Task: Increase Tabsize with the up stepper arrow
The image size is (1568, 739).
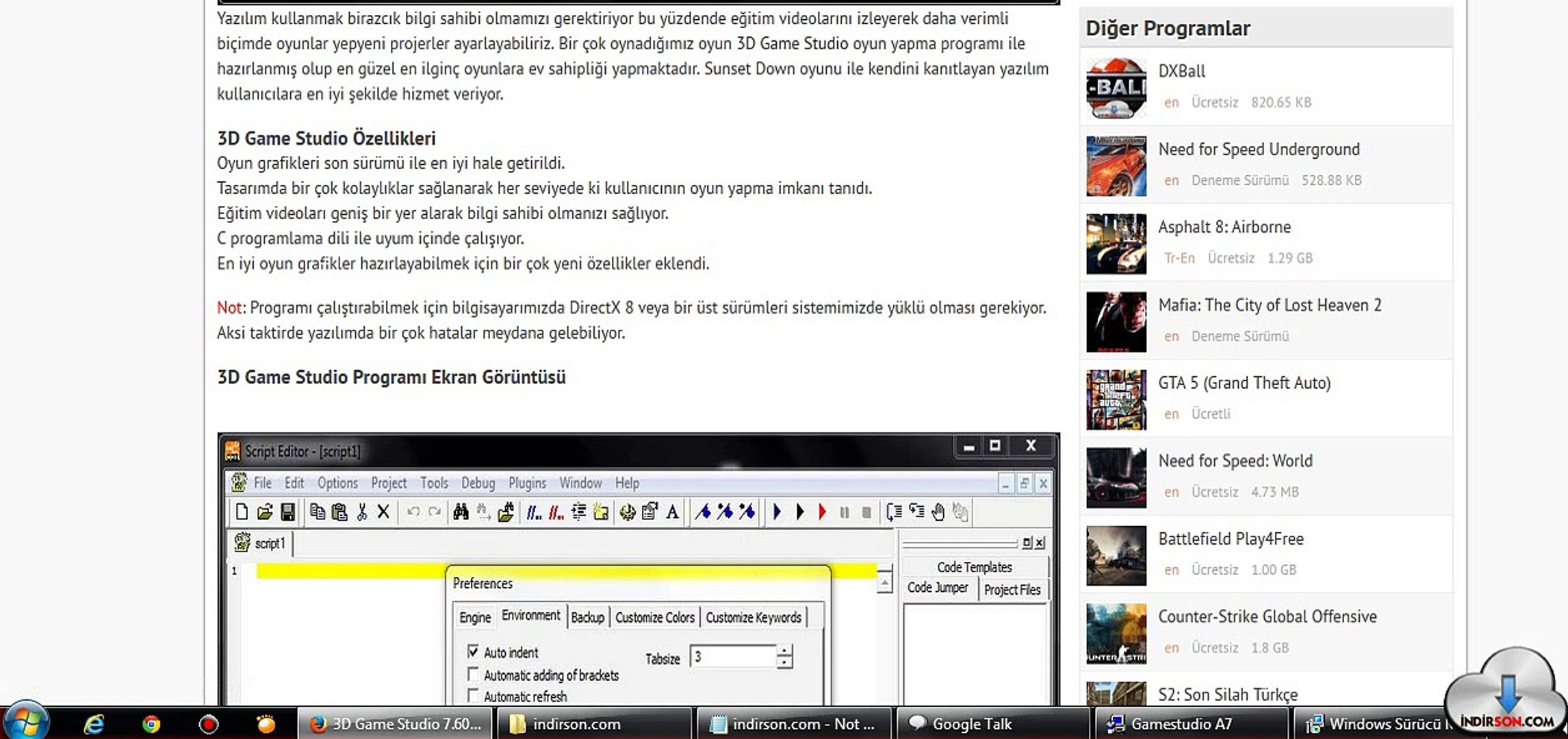Action: coord(785,650)
